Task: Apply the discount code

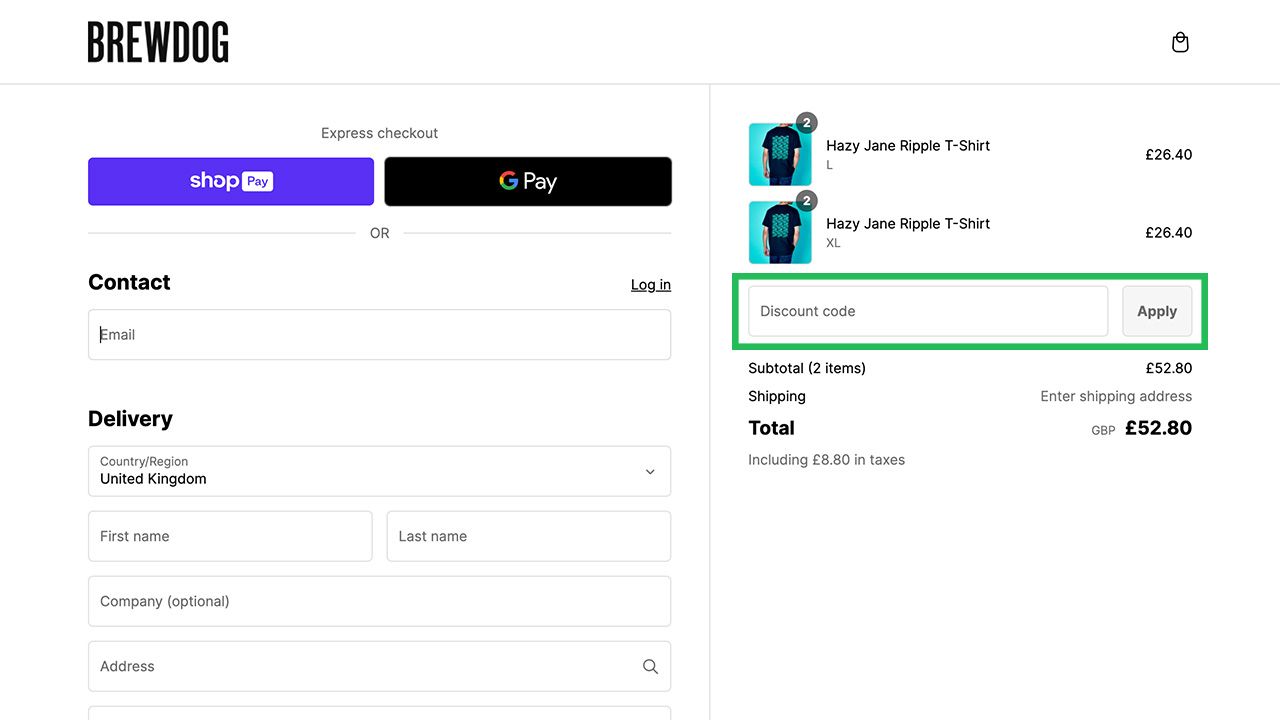Action: coord(1157,311)
